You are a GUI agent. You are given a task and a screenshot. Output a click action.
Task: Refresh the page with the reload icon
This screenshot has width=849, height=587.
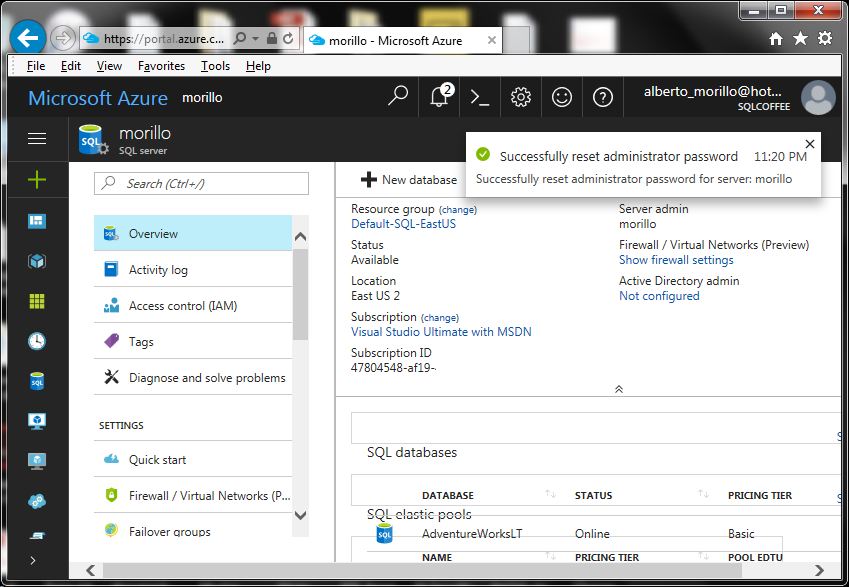coord(288,38)
